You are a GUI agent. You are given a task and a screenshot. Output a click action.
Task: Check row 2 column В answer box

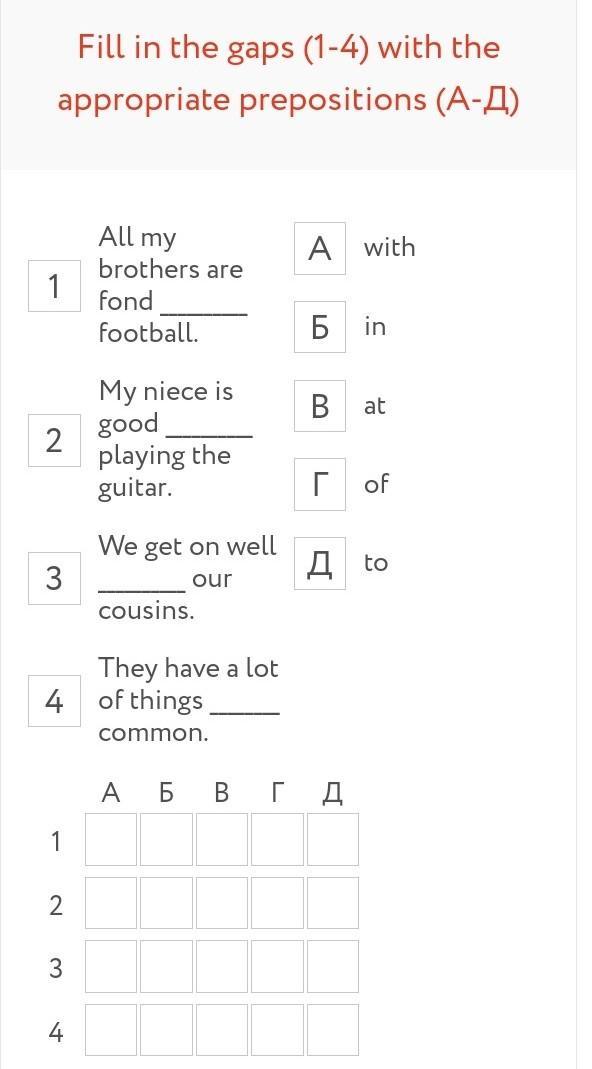(x=222, y=903)
